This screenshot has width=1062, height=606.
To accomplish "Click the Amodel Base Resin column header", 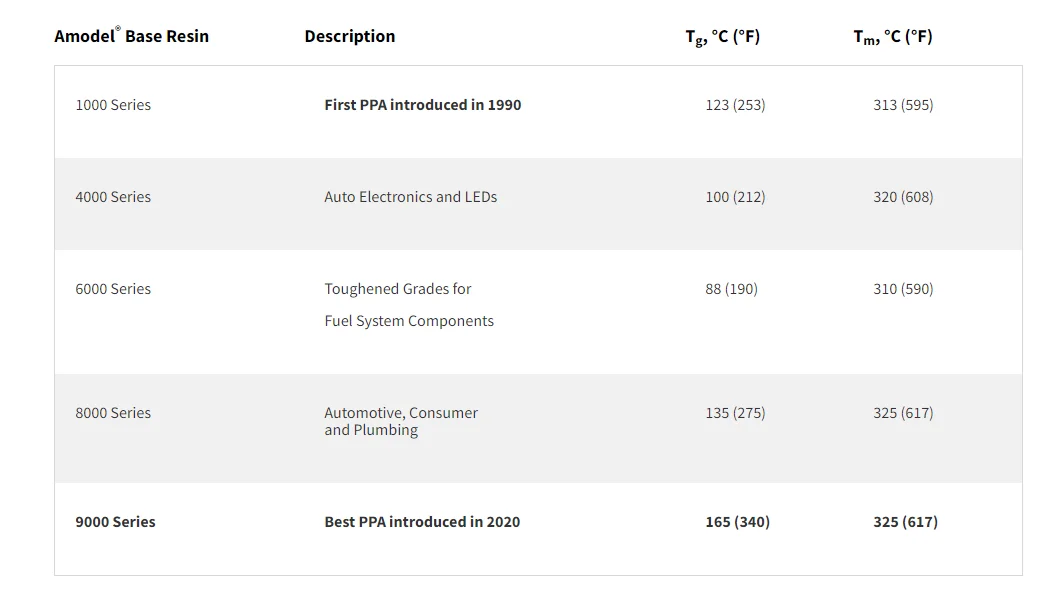I will pos(131,36).
